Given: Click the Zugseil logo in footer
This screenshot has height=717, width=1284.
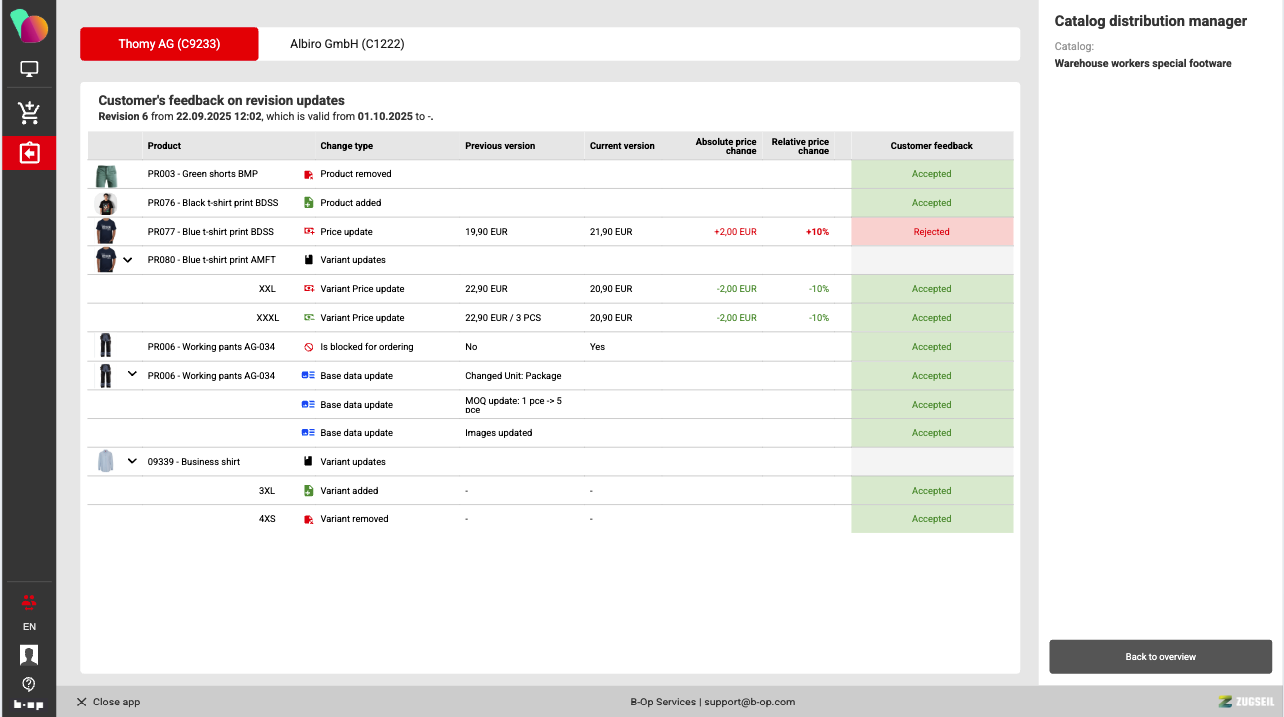Looking at the screenshot, I should [x=1245, y=702].
